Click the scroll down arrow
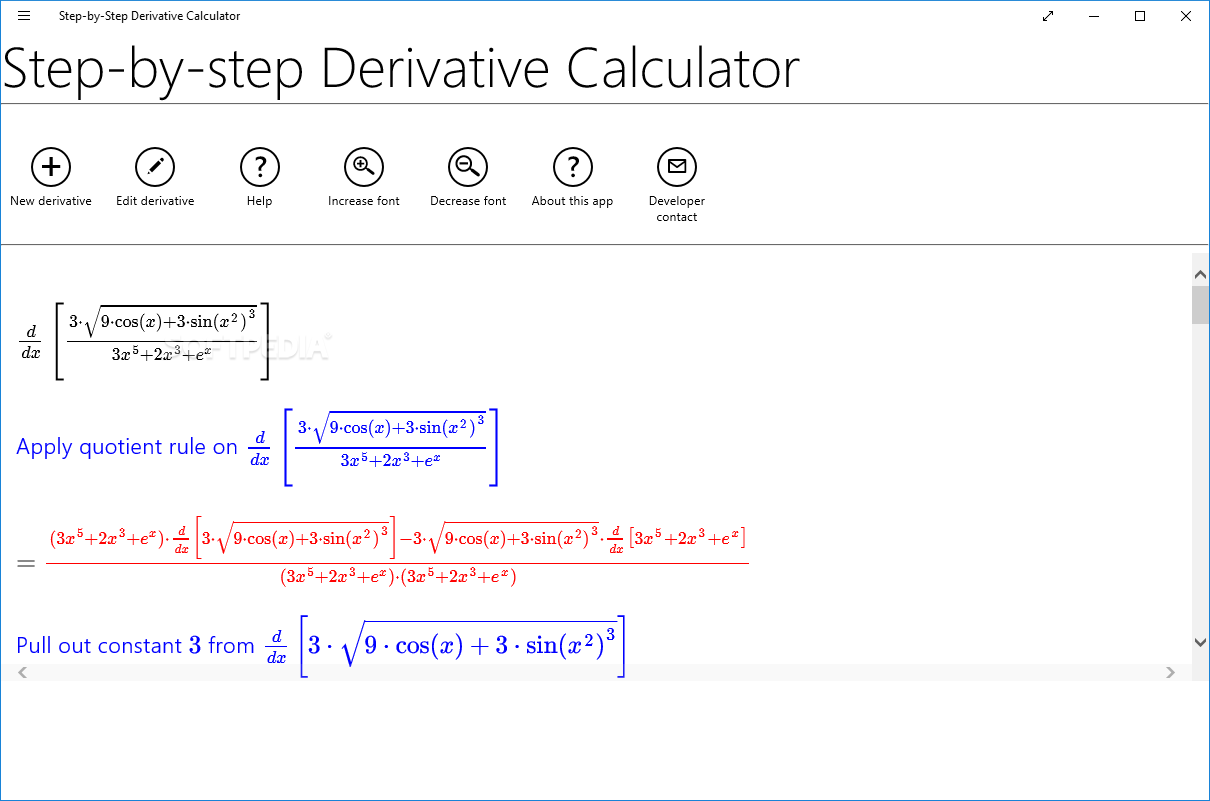1210x801 pixels. tap(1200, 641)
